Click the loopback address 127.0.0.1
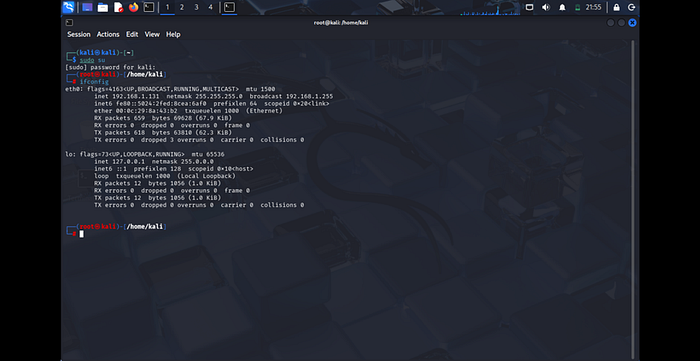The height and width of the screenshot is (361, 700). pyautogui.click(x=130, y=162)
